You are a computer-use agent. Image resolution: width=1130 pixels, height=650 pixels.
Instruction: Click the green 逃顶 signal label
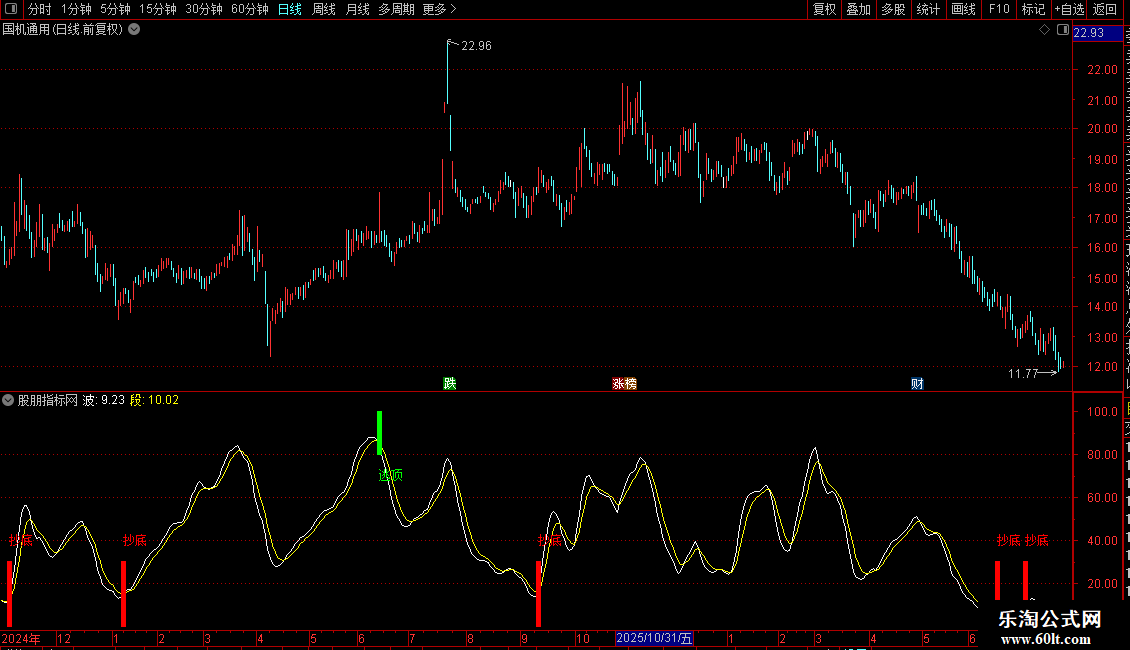(390, 475)
